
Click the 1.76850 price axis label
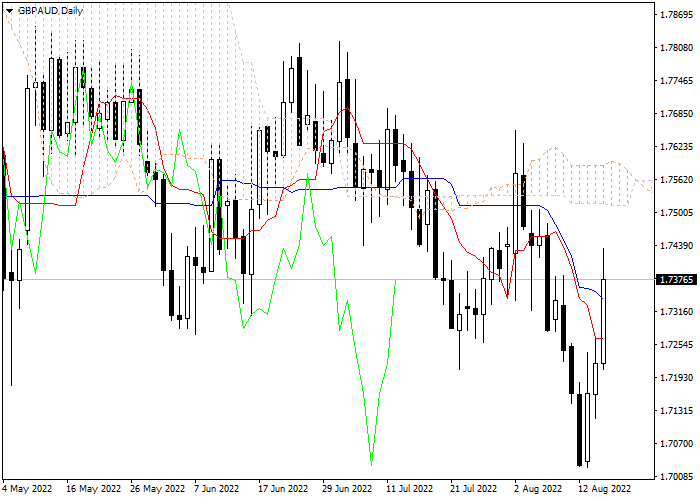(676, 114)
